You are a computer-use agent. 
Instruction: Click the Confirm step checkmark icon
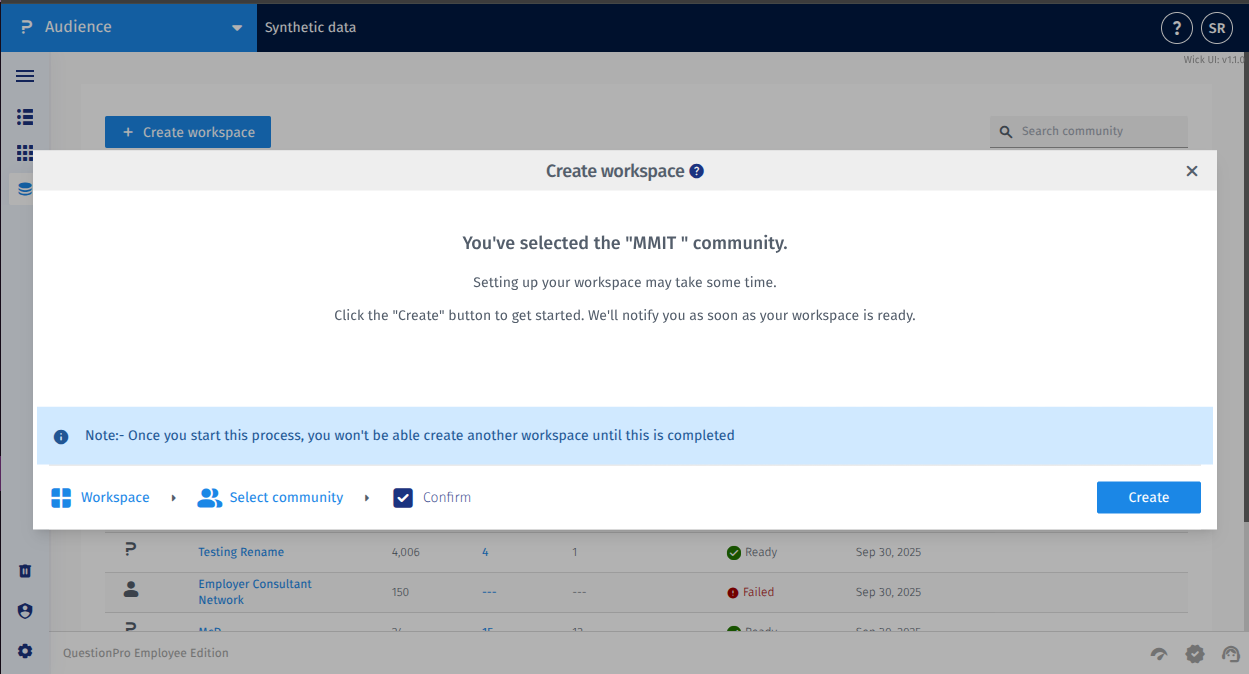[403, 497]
